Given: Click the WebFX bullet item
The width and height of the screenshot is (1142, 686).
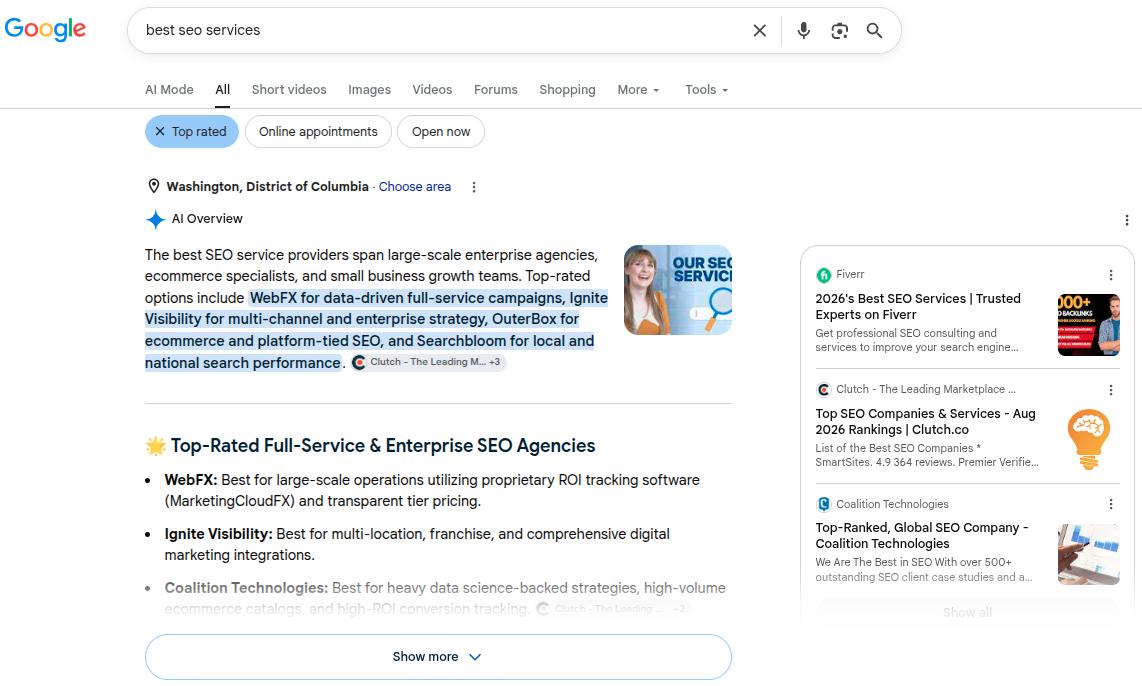Looking at the screenshot, I should coord(432,491).
